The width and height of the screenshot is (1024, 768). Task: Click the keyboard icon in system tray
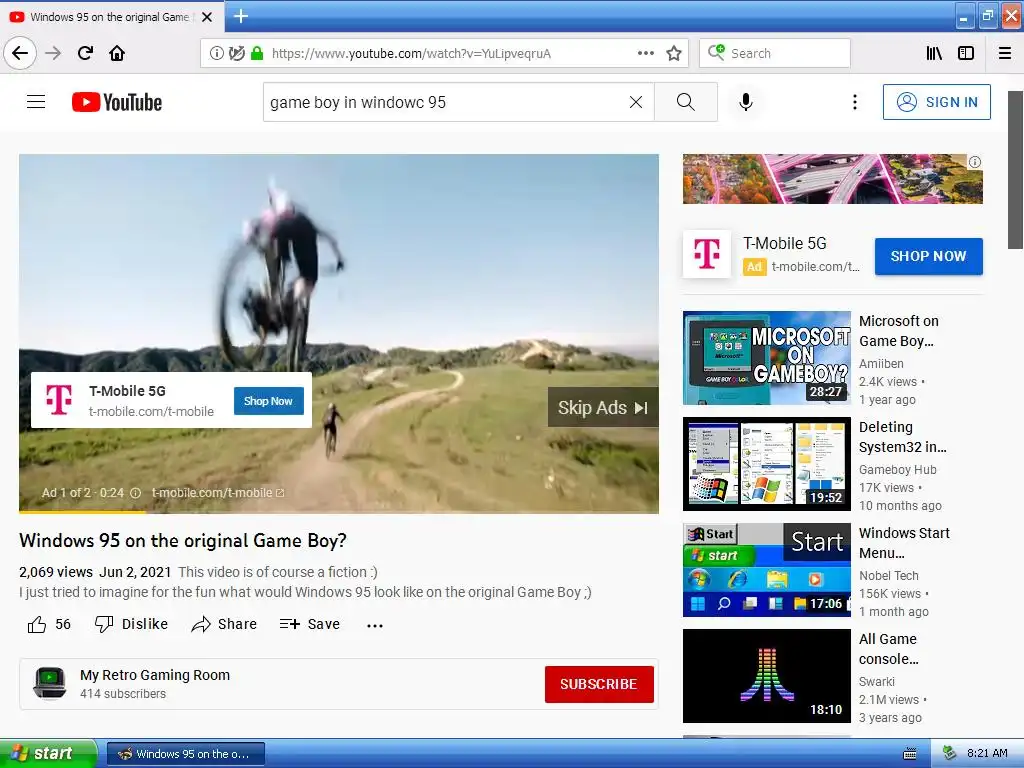coord(909,754)
